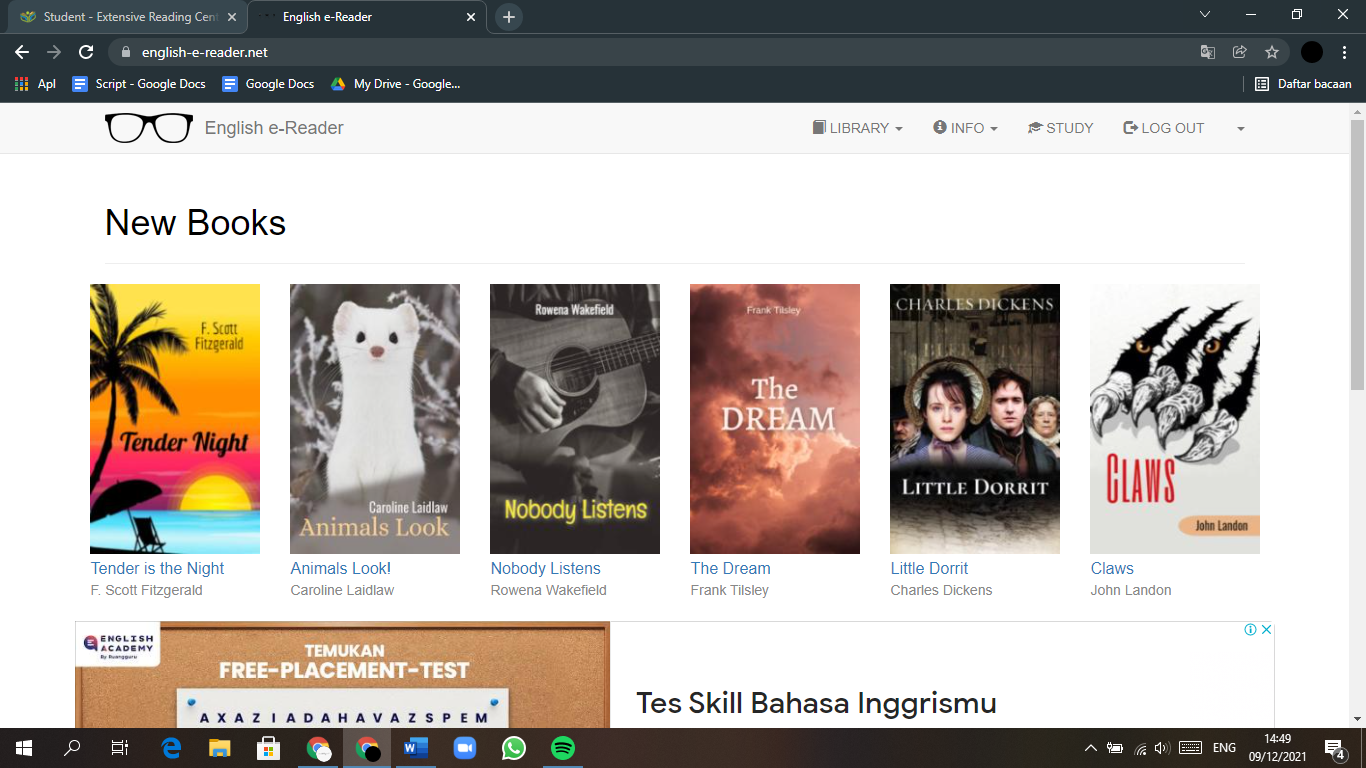
Task: Click the ENG language indicator
Action: click(1224, 748)
